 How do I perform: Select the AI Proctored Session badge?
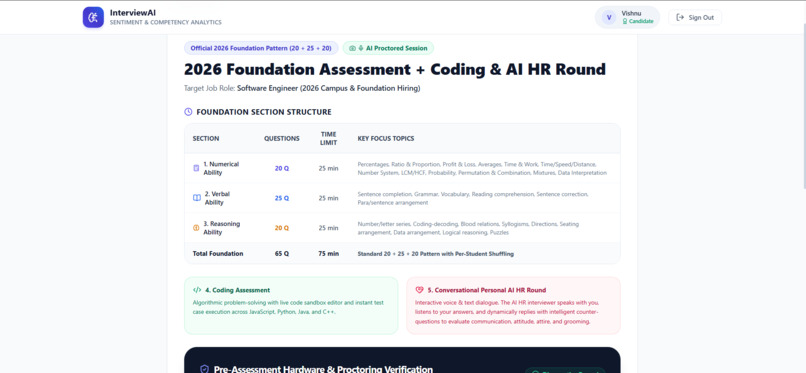pos(388,48)
